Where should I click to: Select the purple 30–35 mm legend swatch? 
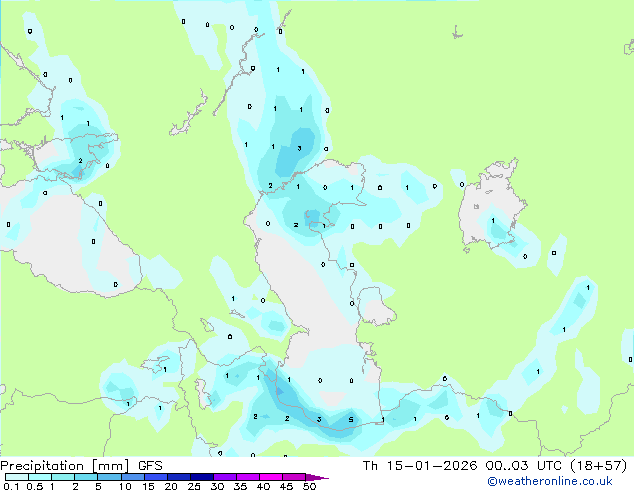click(x=225, y=477)
